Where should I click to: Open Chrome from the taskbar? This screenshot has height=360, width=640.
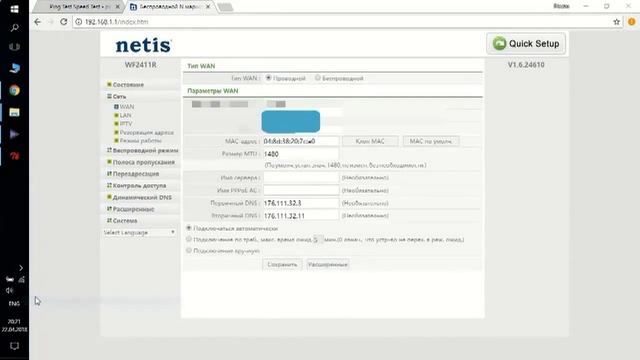coord(14,90)
